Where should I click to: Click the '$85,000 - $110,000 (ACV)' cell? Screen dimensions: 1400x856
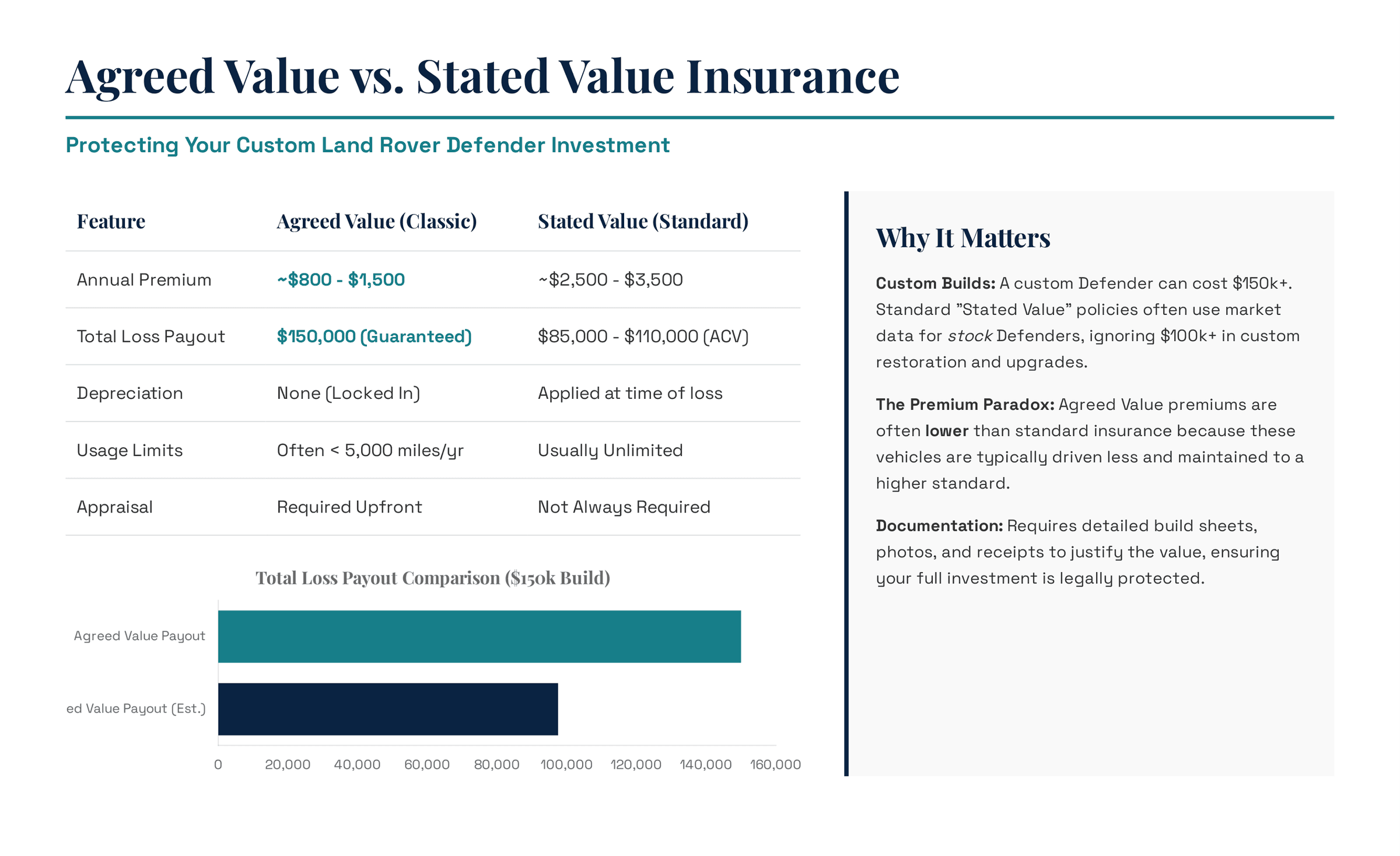(643, 336)
